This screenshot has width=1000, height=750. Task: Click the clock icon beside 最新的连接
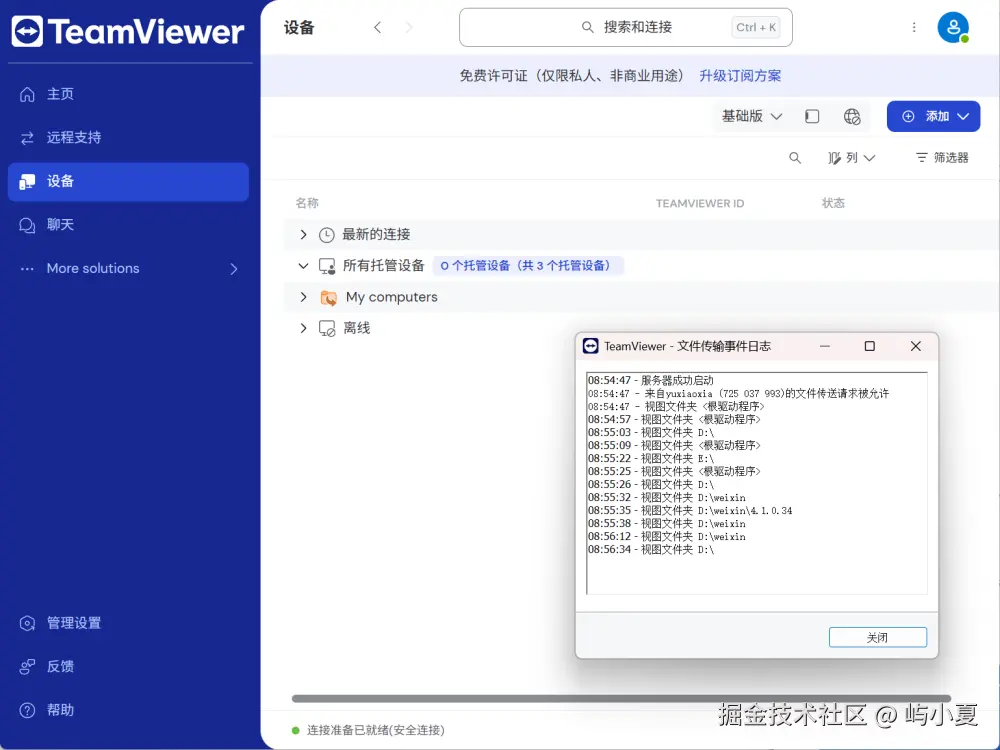tap(327, 235)
